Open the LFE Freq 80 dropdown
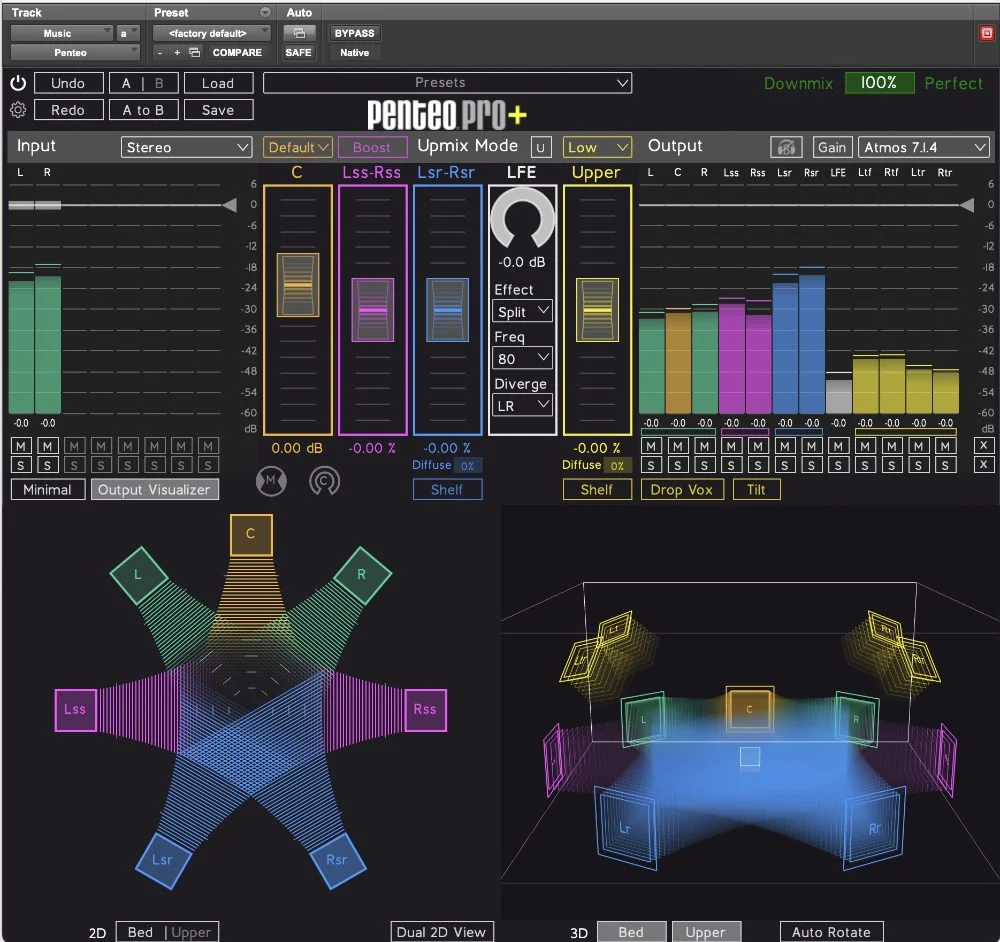 [522, 358]
